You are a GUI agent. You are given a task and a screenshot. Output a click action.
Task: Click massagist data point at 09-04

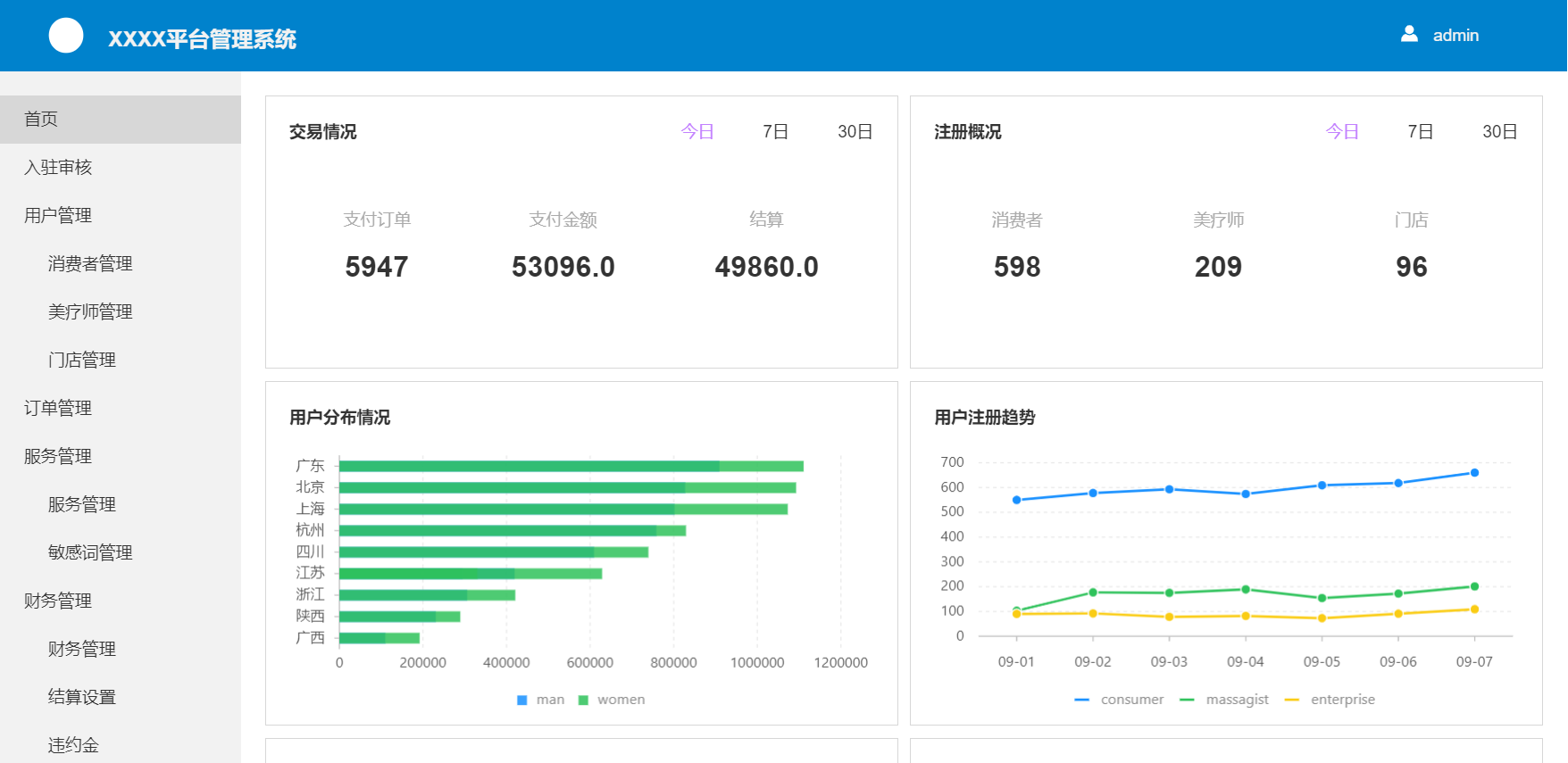(1246, 590)
